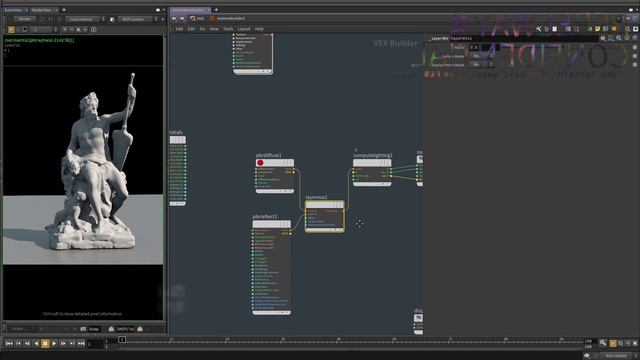This screenshot has width=640, height=360.
Task: Step back one frame in playbar
Action: [x=27, y=344]
